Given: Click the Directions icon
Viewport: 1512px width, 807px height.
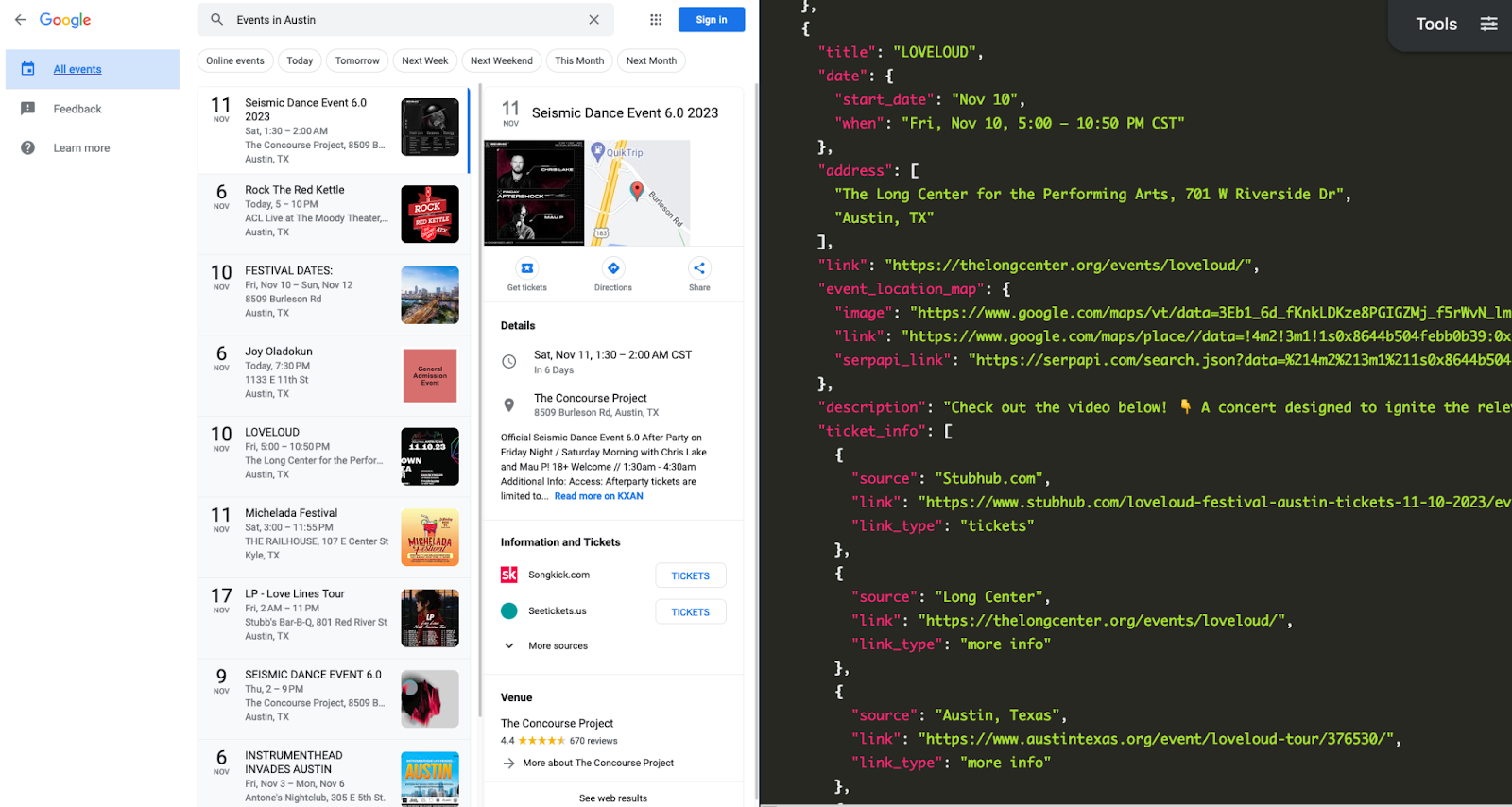Looking at the screenshot, I should [x=613, y=268].
